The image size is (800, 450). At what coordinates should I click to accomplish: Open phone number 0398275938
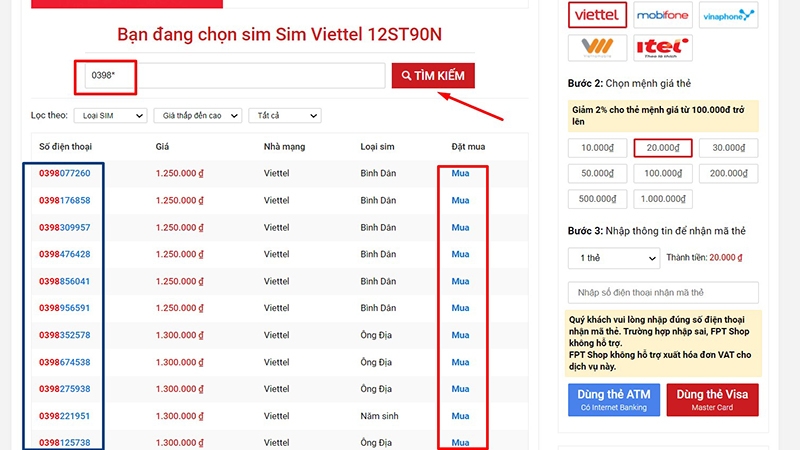click(x=65, y=389)
